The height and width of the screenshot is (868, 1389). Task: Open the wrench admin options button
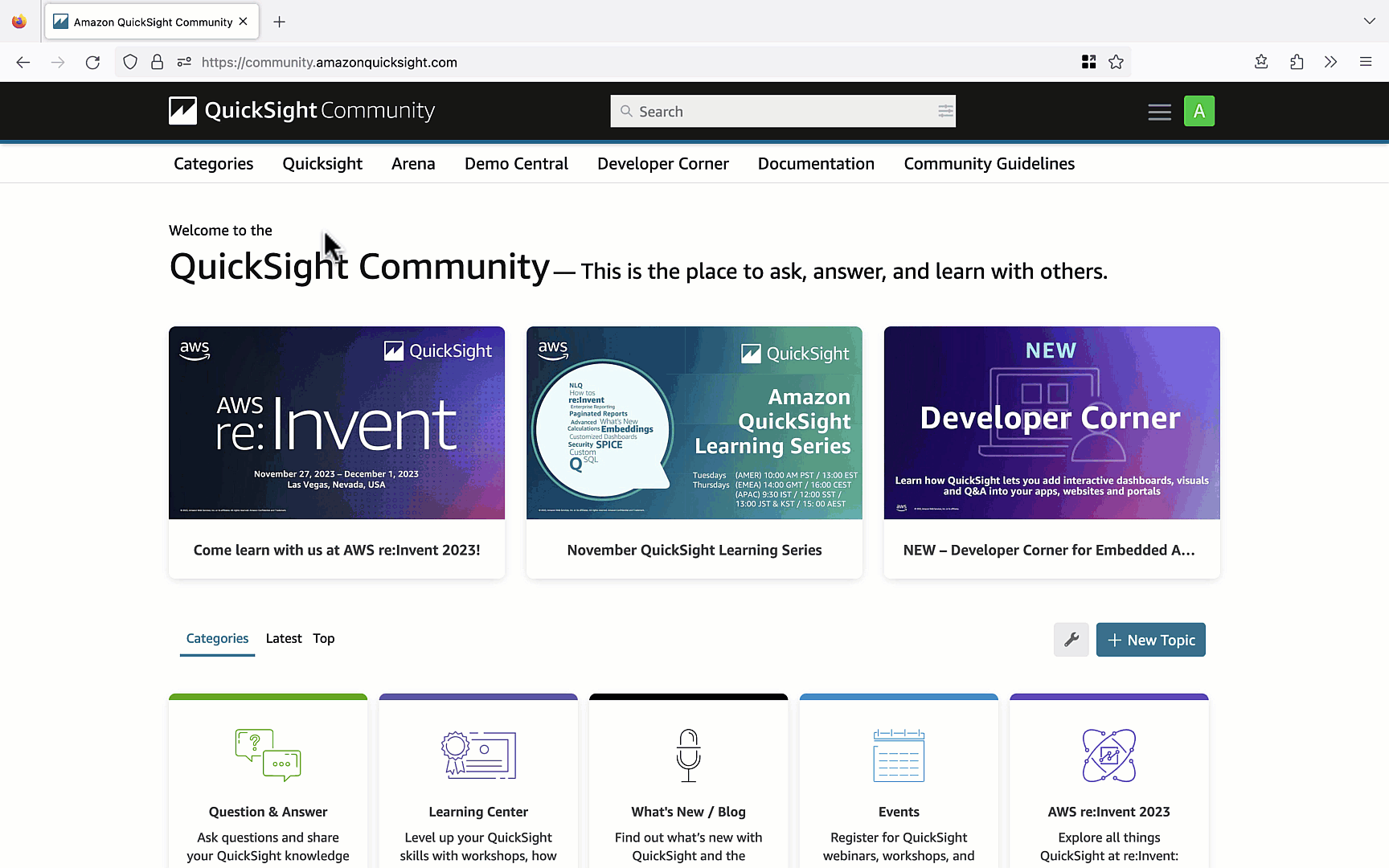click(1071, 640)
